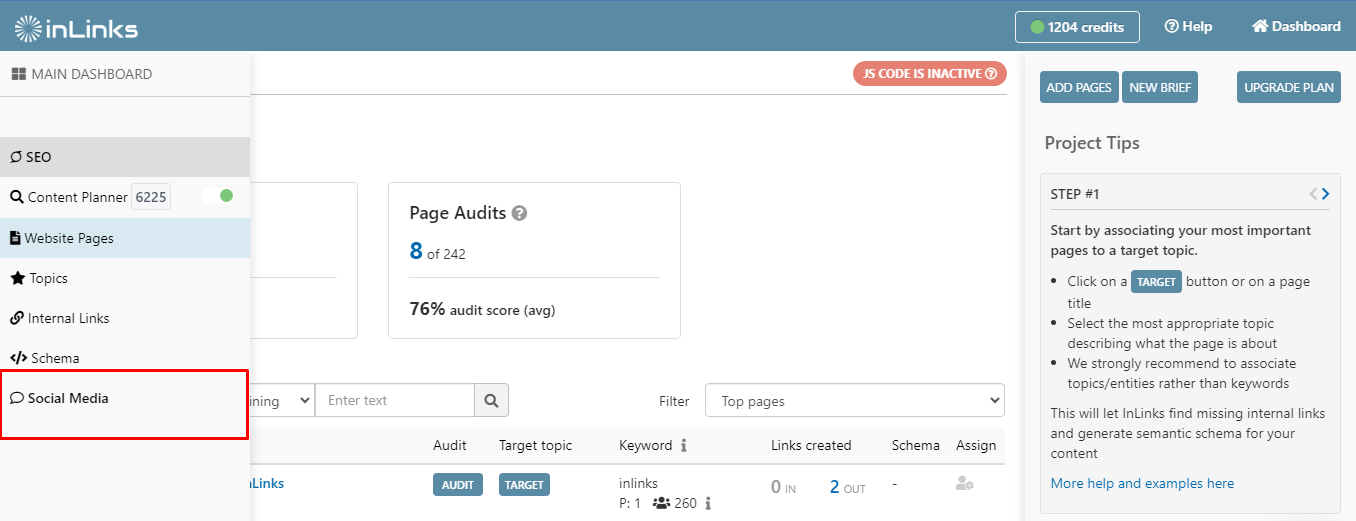Click the Links created column header
Image resolution: width=1356 pixels, height=521 pixels.
[811, 445]
